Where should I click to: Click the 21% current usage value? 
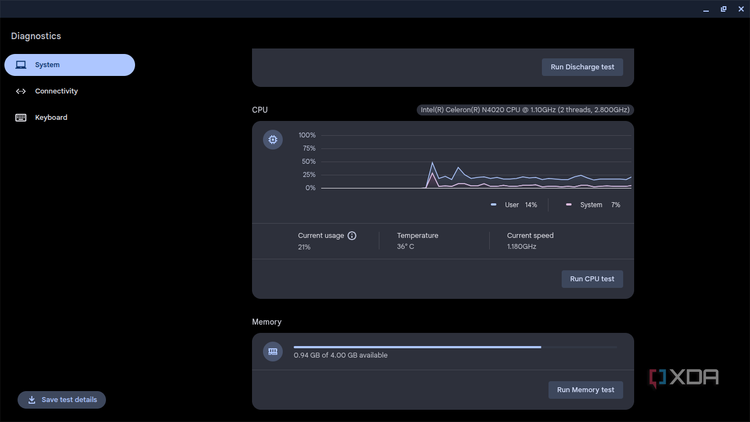coord(304,247)
